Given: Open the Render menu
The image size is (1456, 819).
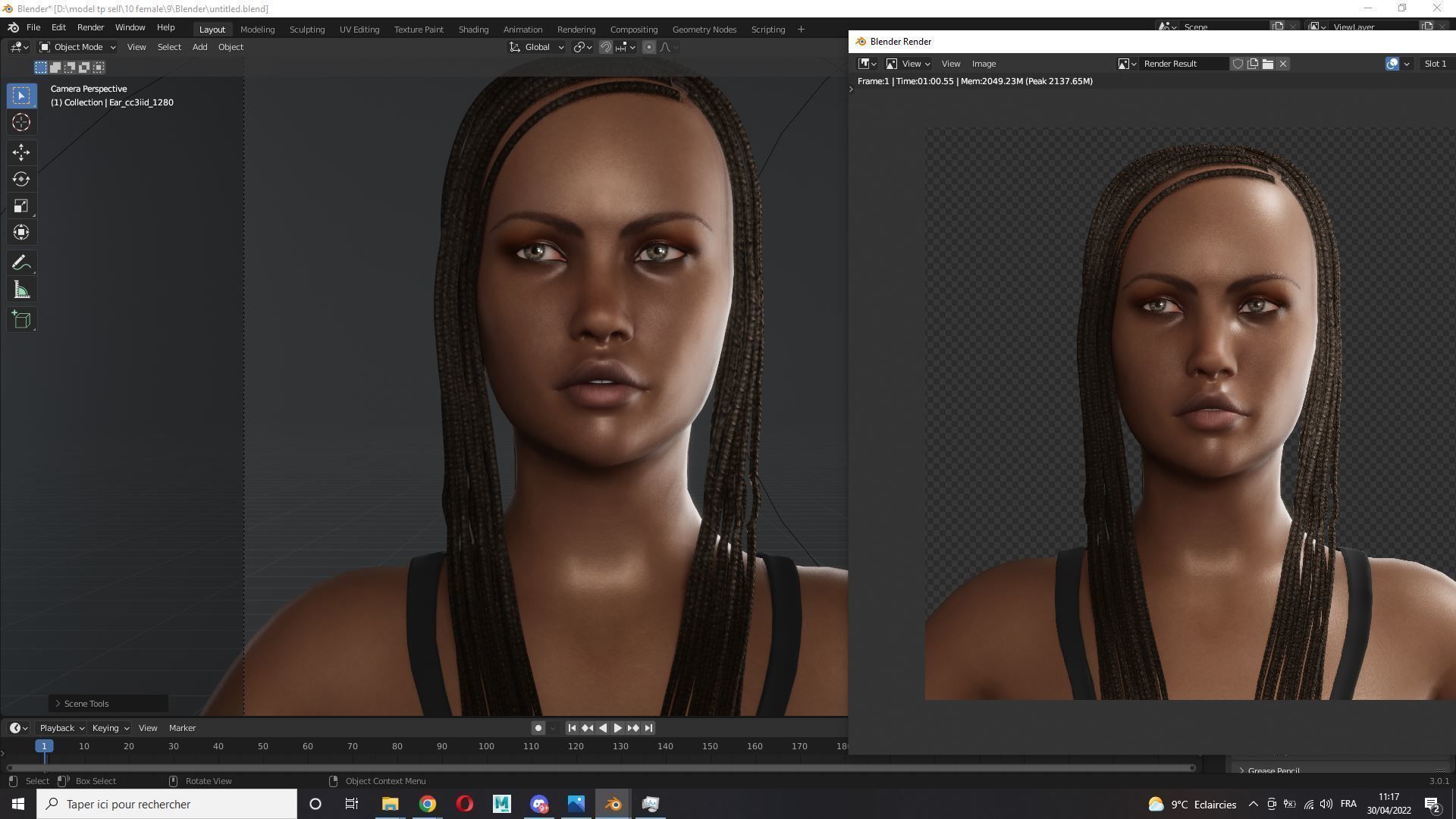Looking at the screenshot, I should tap(90, 27).
